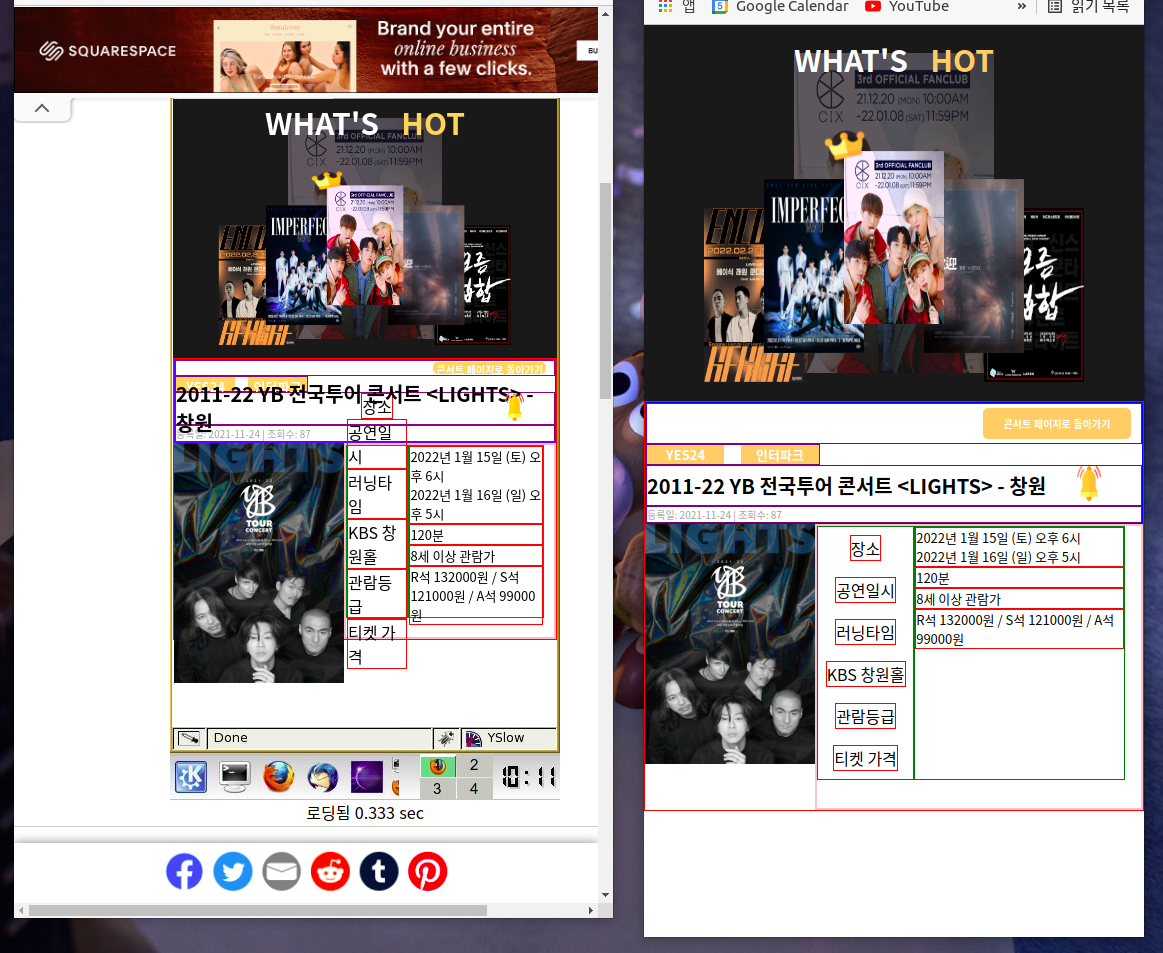Select desktop 2 in the pager

[474, 765]
